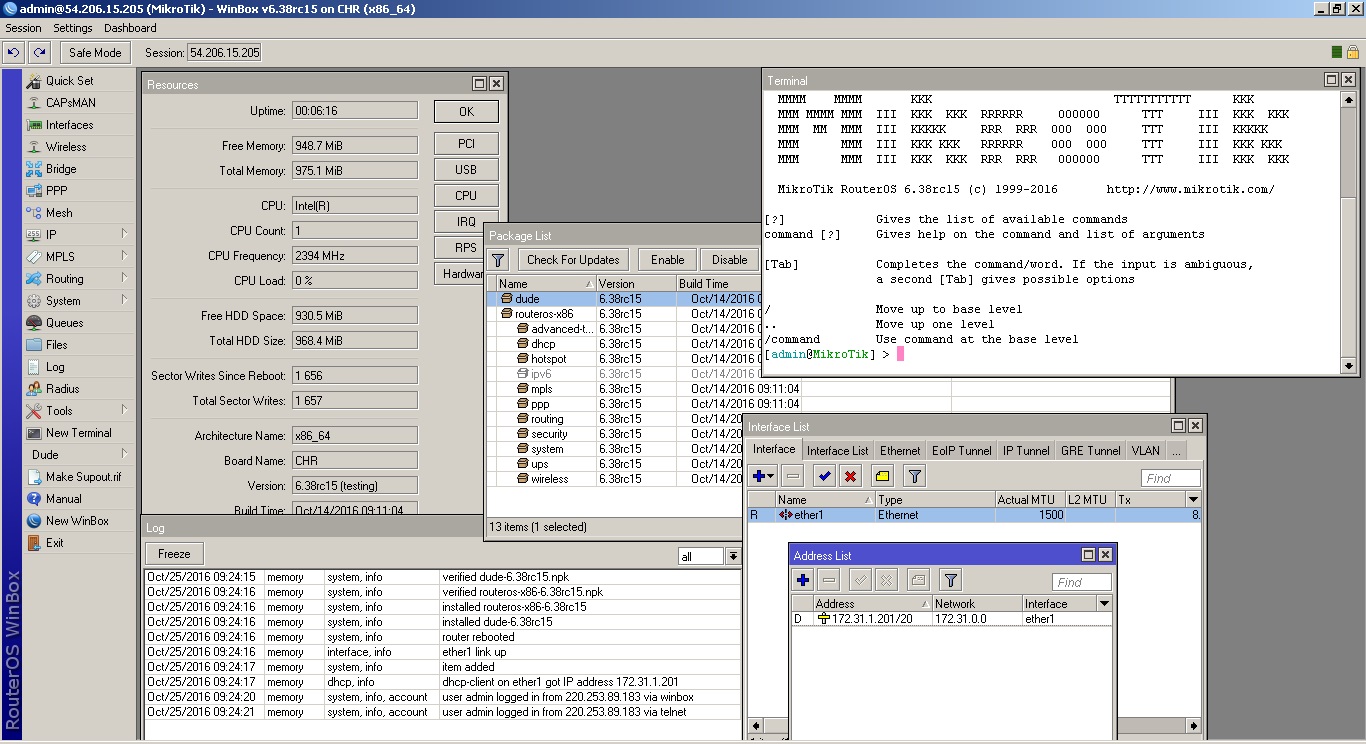Open the column dropdown in Interface List header
Image resolution: width=1366 pixels, height=744 pixels.
(1192, 499)
